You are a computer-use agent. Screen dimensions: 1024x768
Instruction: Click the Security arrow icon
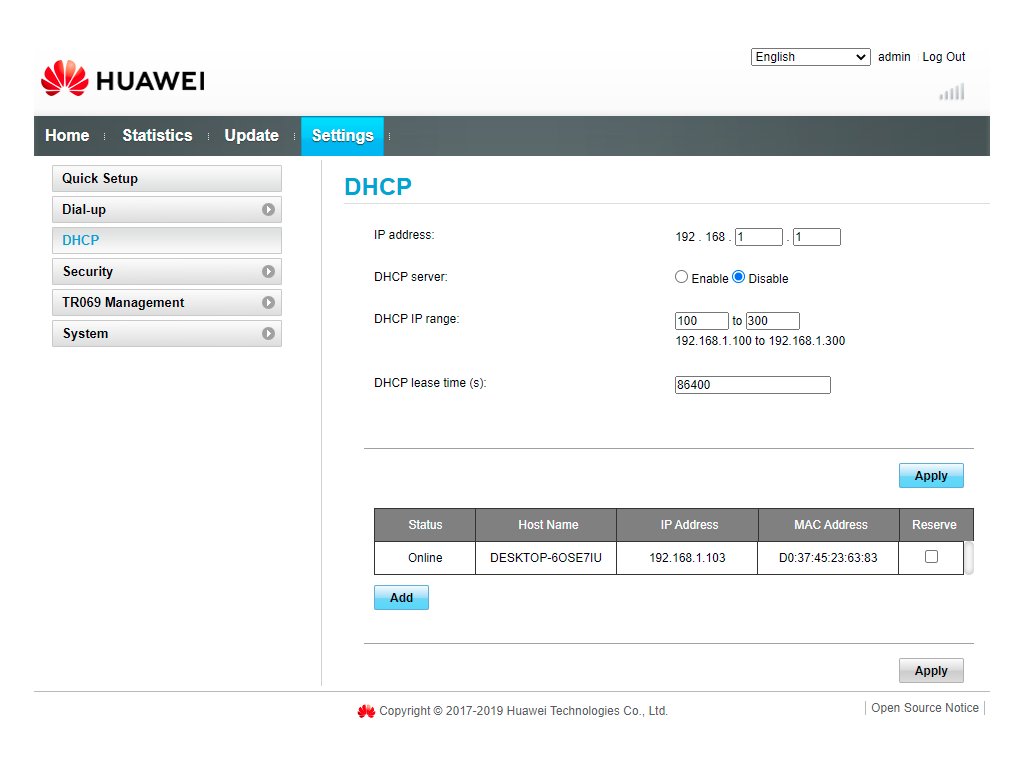pyautogui.click(x=268, y=272)
